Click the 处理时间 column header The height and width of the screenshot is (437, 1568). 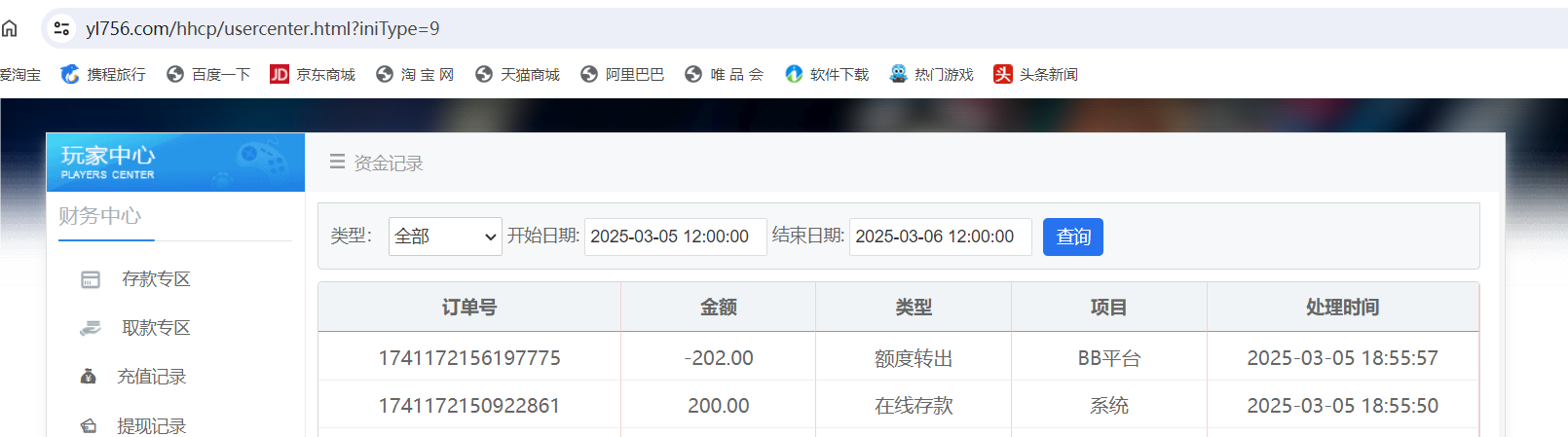point(1343,308)
